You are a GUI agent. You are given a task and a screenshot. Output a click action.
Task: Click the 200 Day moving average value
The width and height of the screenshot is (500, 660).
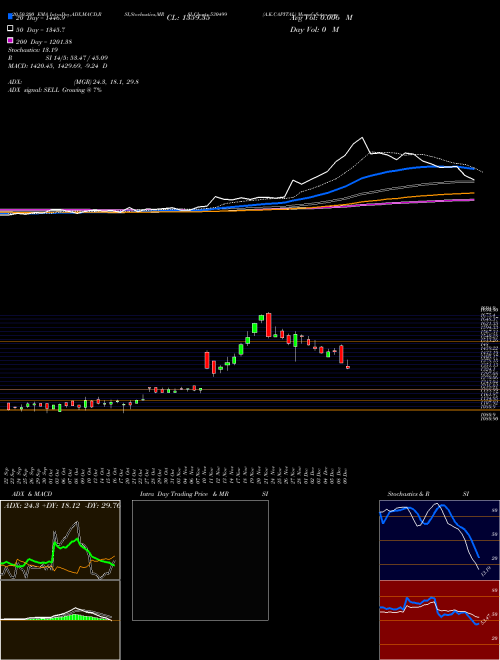coord(44,42)
